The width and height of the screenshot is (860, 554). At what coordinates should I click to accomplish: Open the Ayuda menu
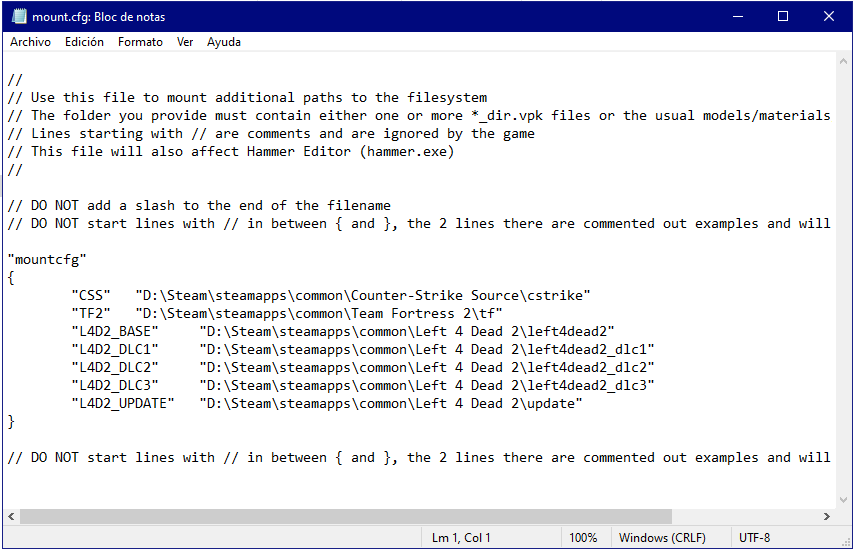223,42
